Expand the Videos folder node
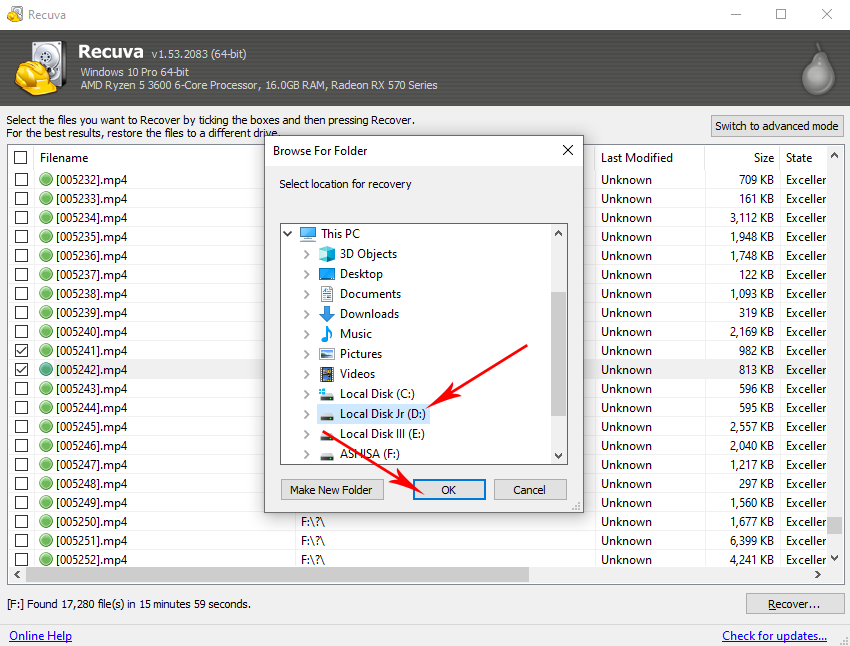Viewport: 850px width, 646px height. pyautogui.click(x=307, y=374)
